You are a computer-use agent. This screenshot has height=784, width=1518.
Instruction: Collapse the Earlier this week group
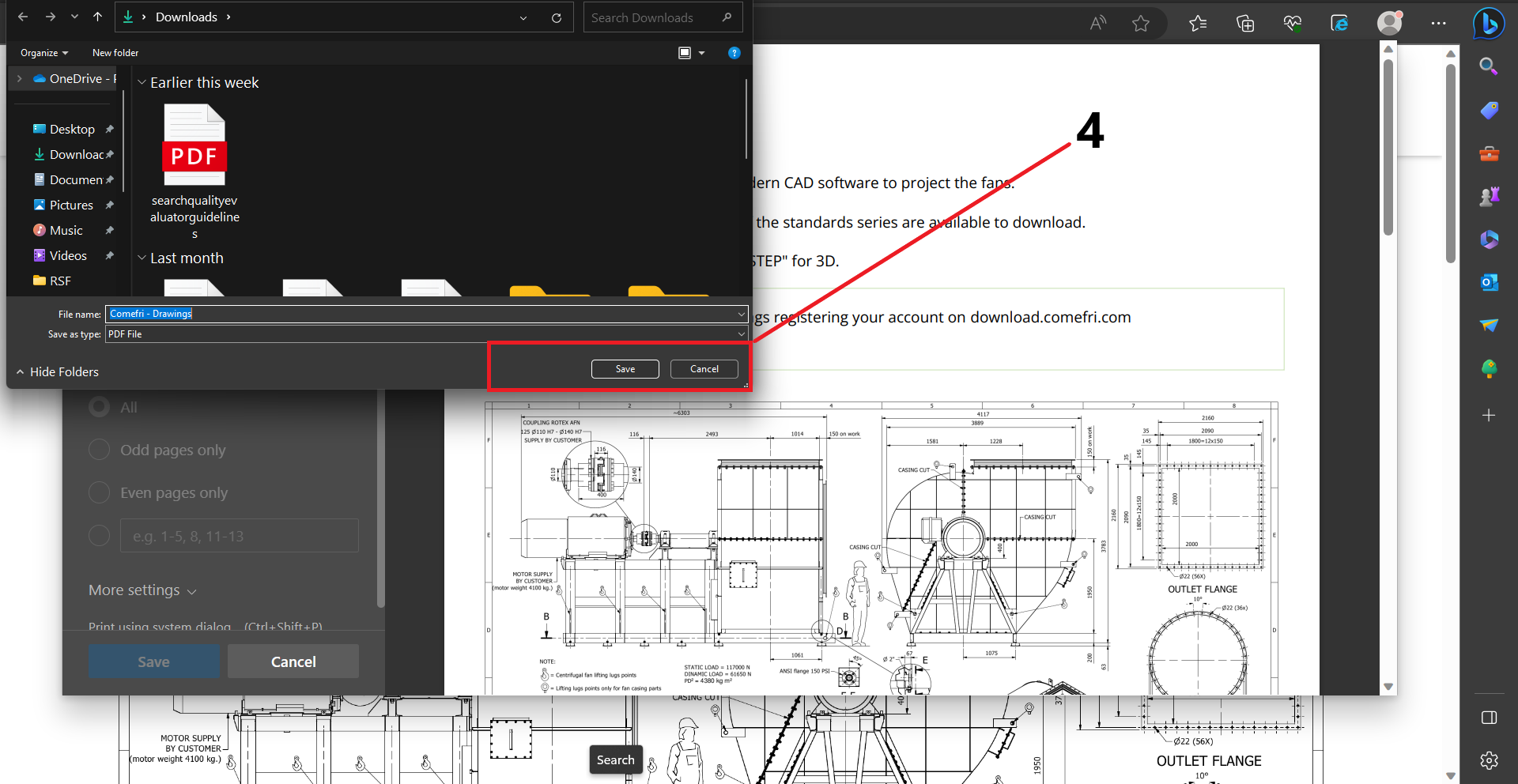(x=142, y=82)
